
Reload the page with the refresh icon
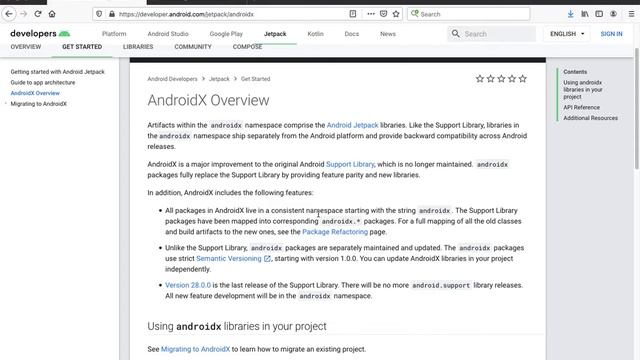point(38,14)
